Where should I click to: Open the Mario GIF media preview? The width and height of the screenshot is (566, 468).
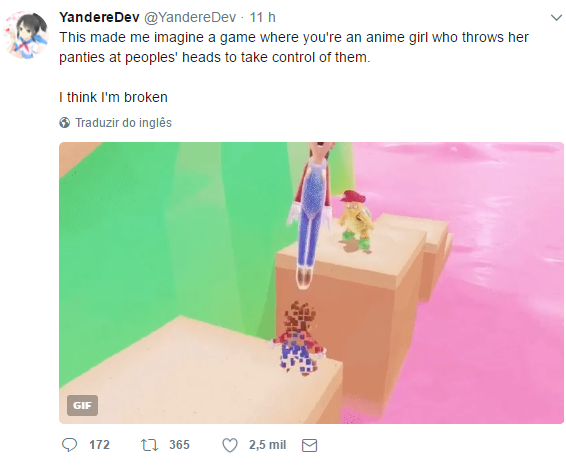coord(311,283)
